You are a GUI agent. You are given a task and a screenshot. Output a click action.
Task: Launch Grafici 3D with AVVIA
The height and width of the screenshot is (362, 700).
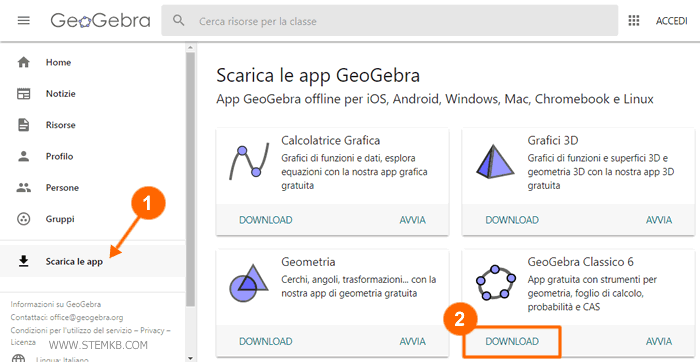tap(659, 220)
